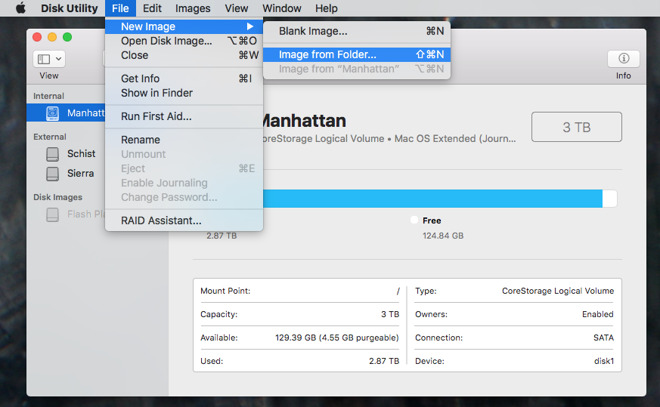Click the External sidebar heading
The height and width of the screenshot is (407, 660).
[50, 137]
